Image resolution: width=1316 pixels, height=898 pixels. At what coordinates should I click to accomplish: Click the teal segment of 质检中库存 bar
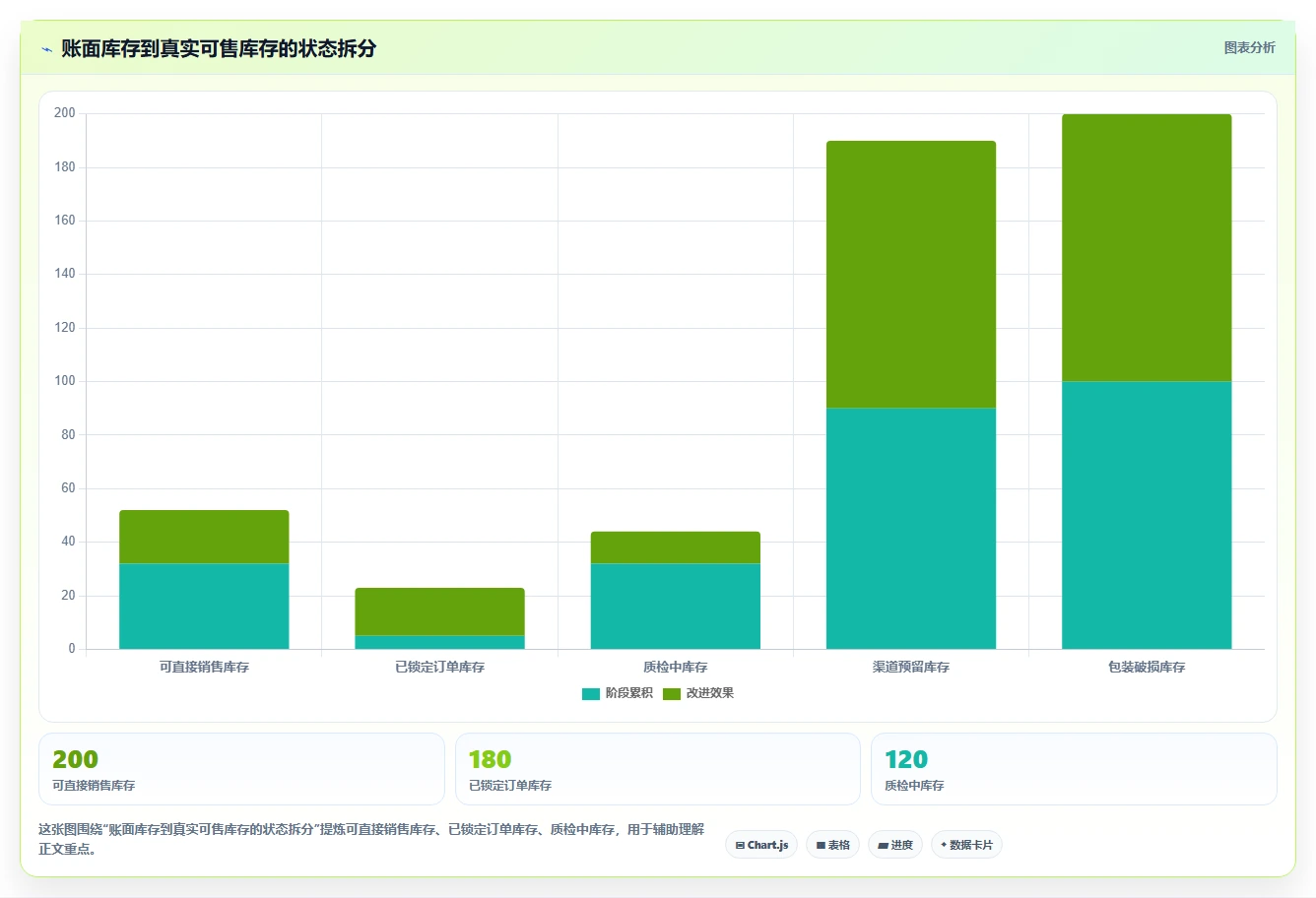[x=676, y=607]
